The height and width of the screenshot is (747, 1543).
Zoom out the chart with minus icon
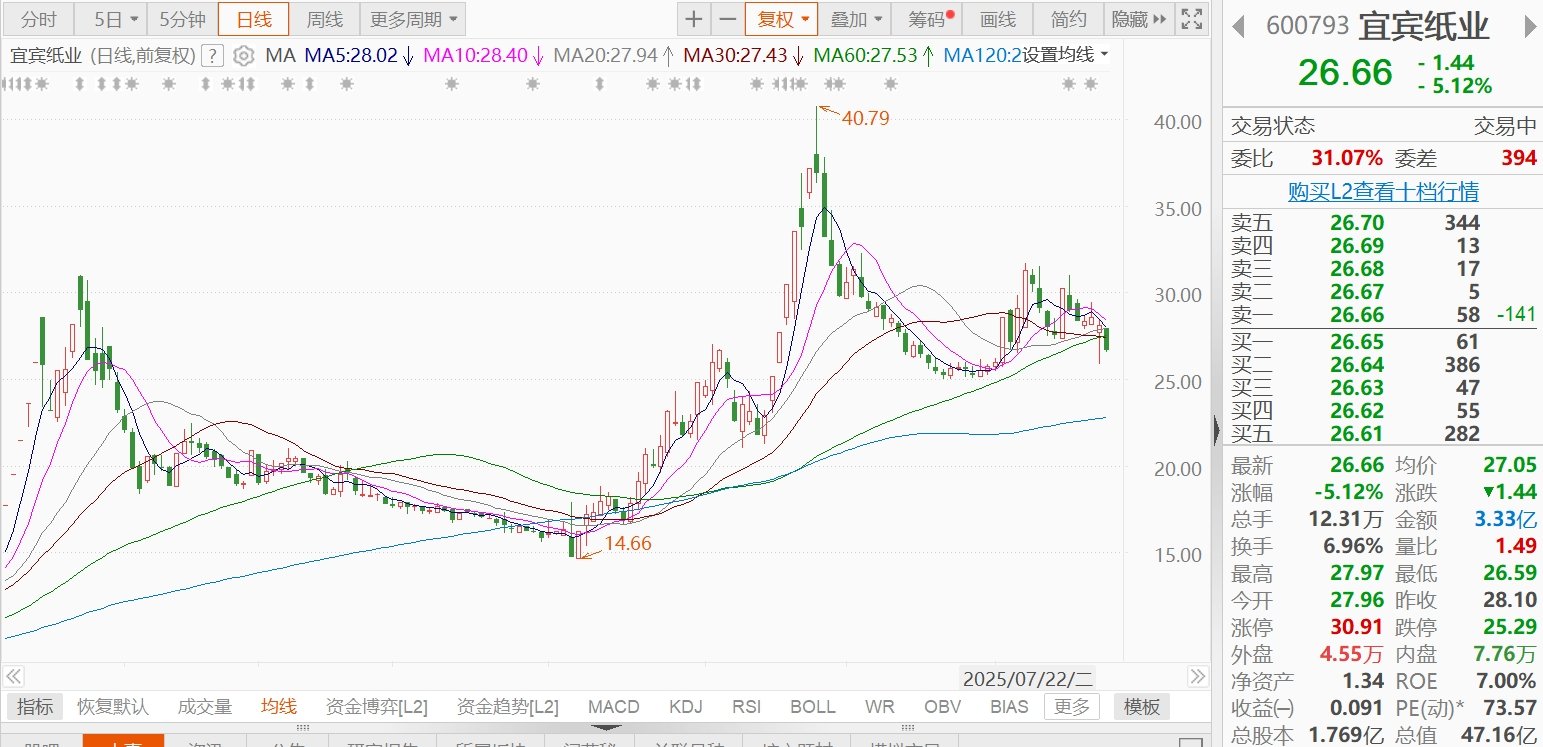coord(727,19)
